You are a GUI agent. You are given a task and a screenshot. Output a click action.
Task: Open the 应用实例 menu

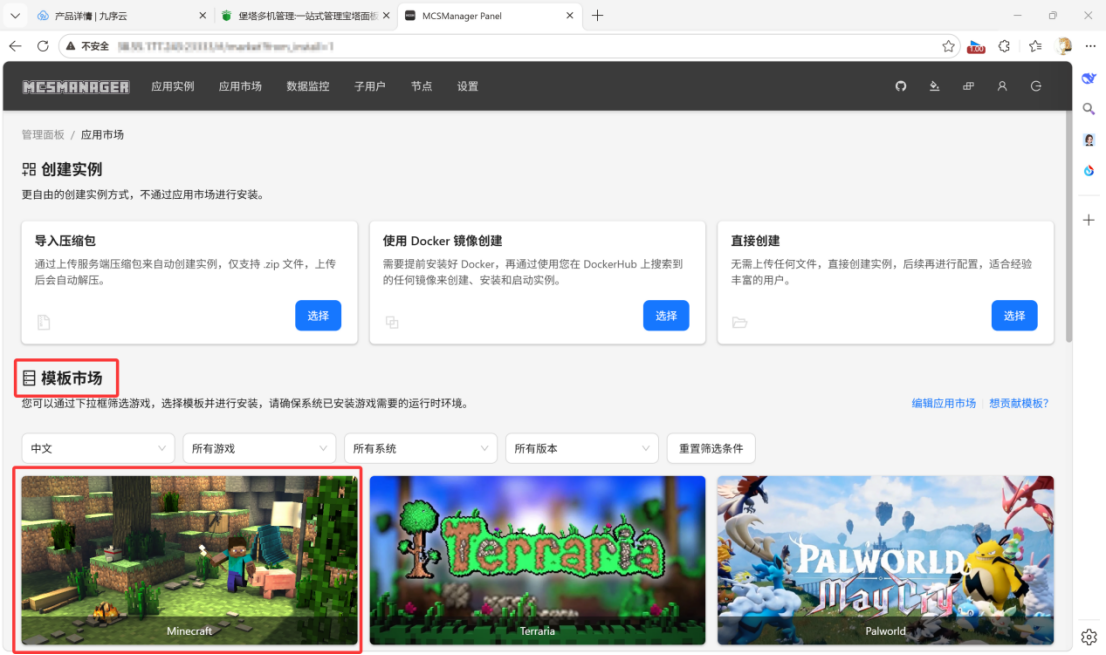click(173, 86)
